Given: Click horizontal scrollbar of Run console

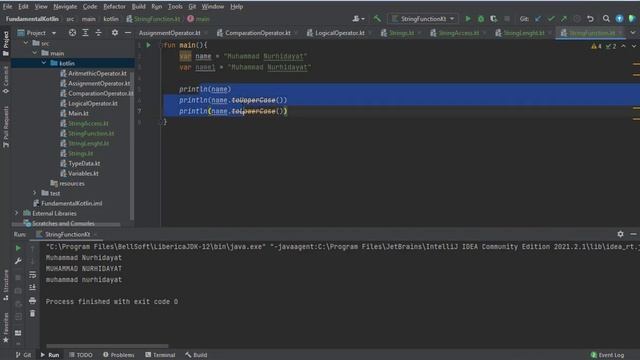Looking at the screenshot, I should tap(107, 346).
